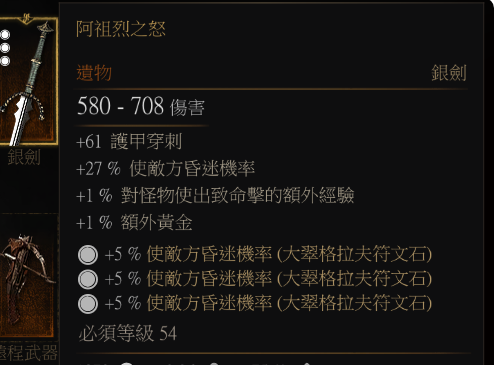Click the 銀劍 type label at tooltip right

[449, 73]
